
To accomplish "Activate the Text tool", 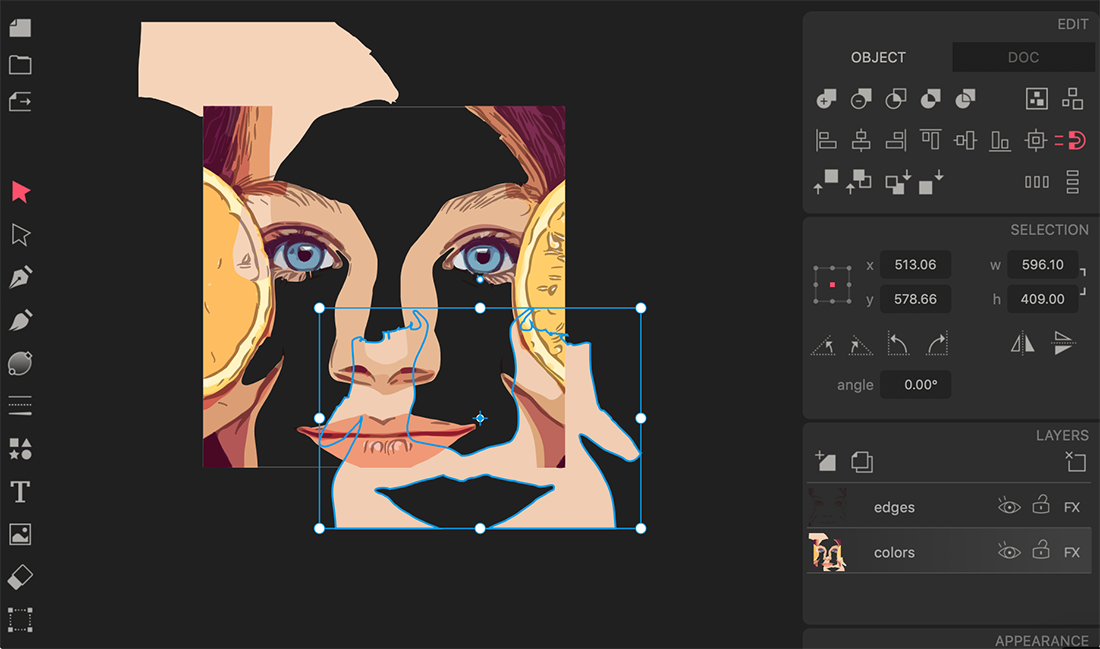I will (20, 492).
